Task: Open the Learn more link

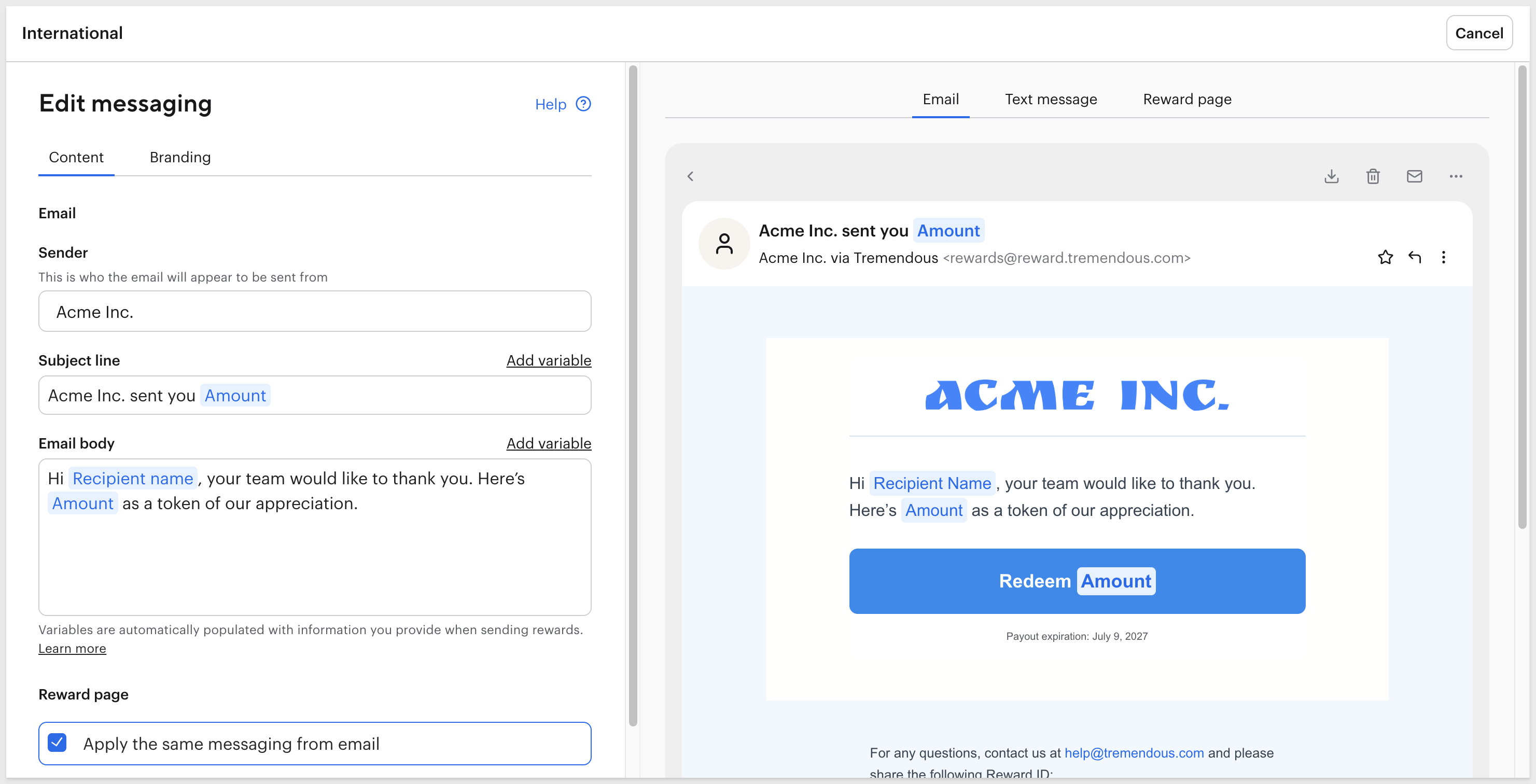Action: 72,648
